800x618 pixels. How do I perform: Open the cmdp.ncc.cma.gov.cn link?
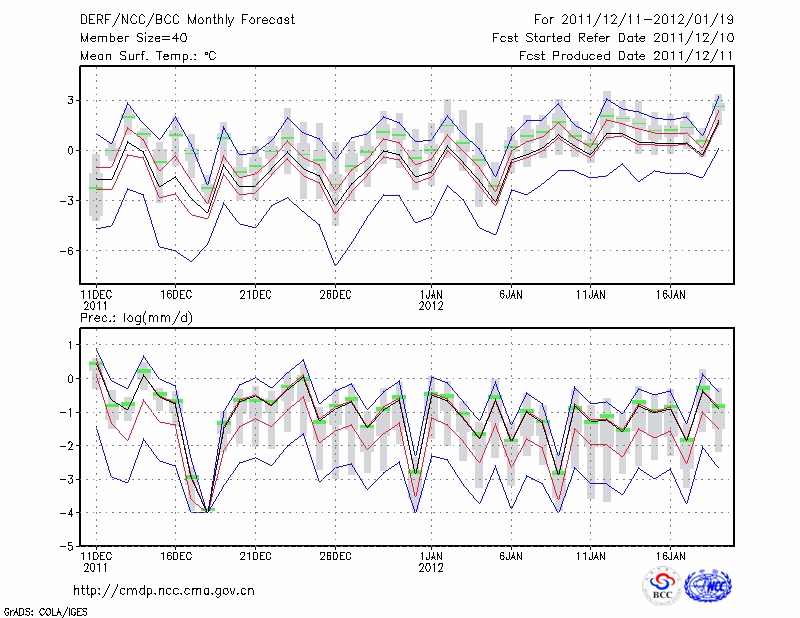pos(164,590)
